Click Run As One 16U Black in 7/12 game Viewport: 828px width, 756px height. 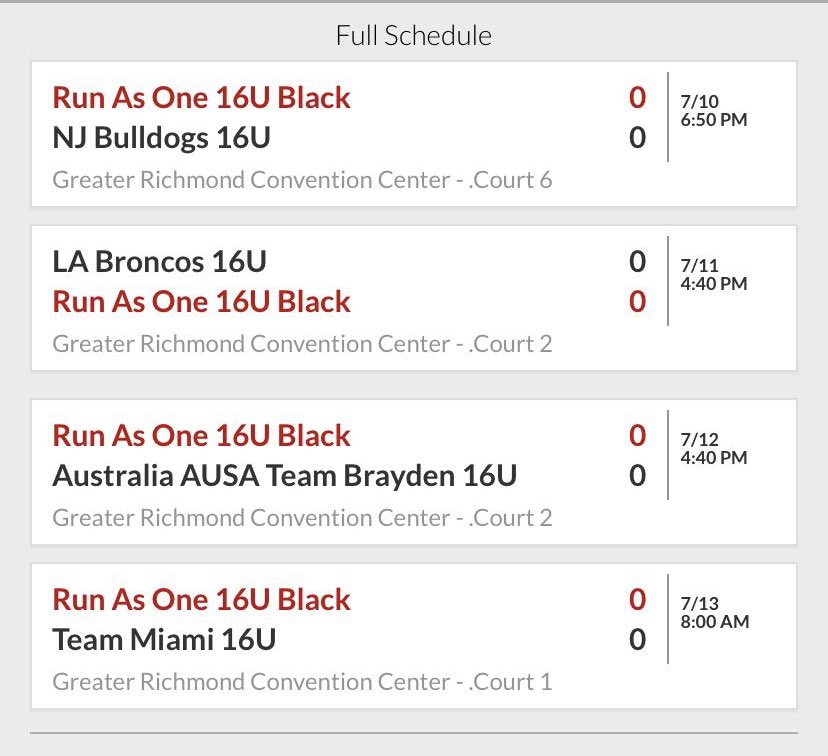(201, 436)
